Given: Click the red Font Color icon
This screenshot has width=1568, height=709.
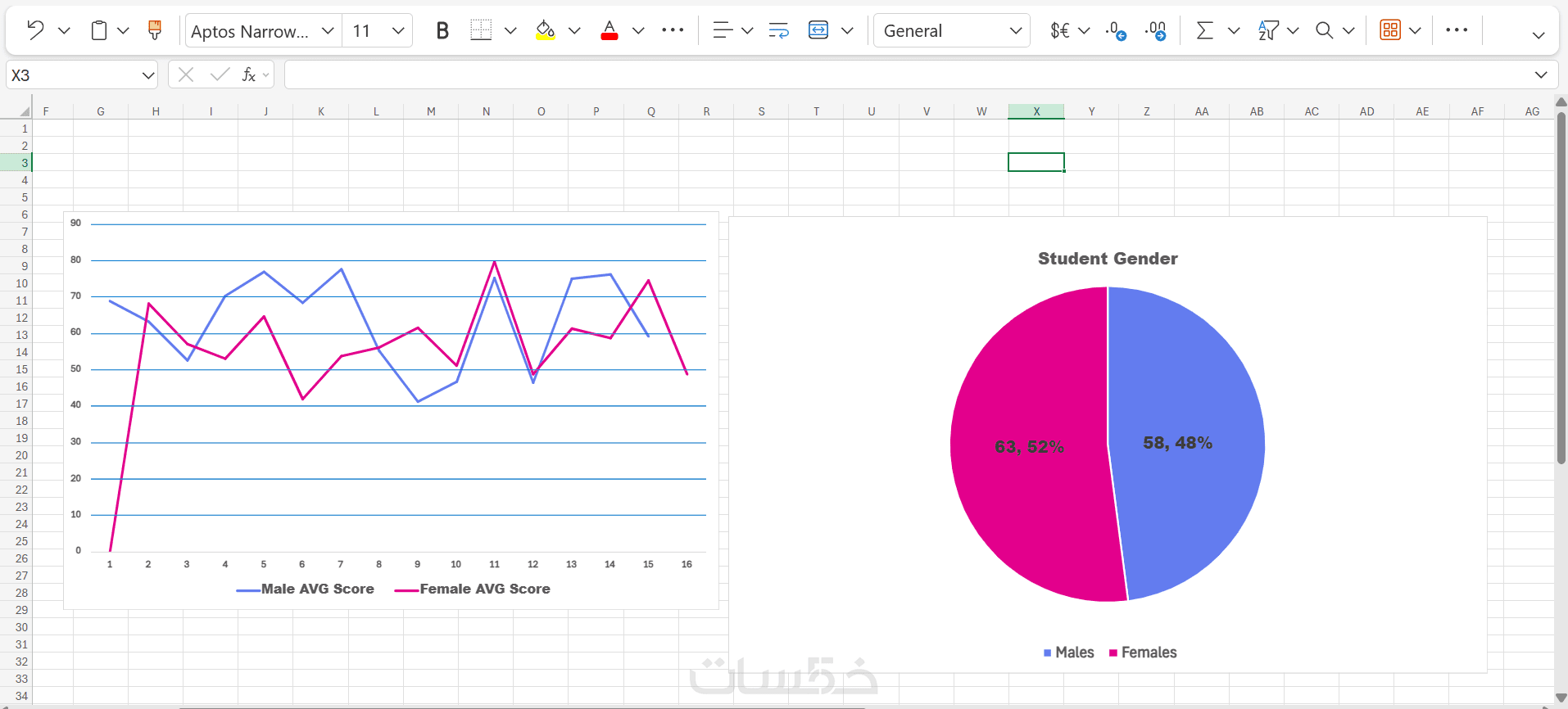Looking at the screenshot, I should coord(610,30).
